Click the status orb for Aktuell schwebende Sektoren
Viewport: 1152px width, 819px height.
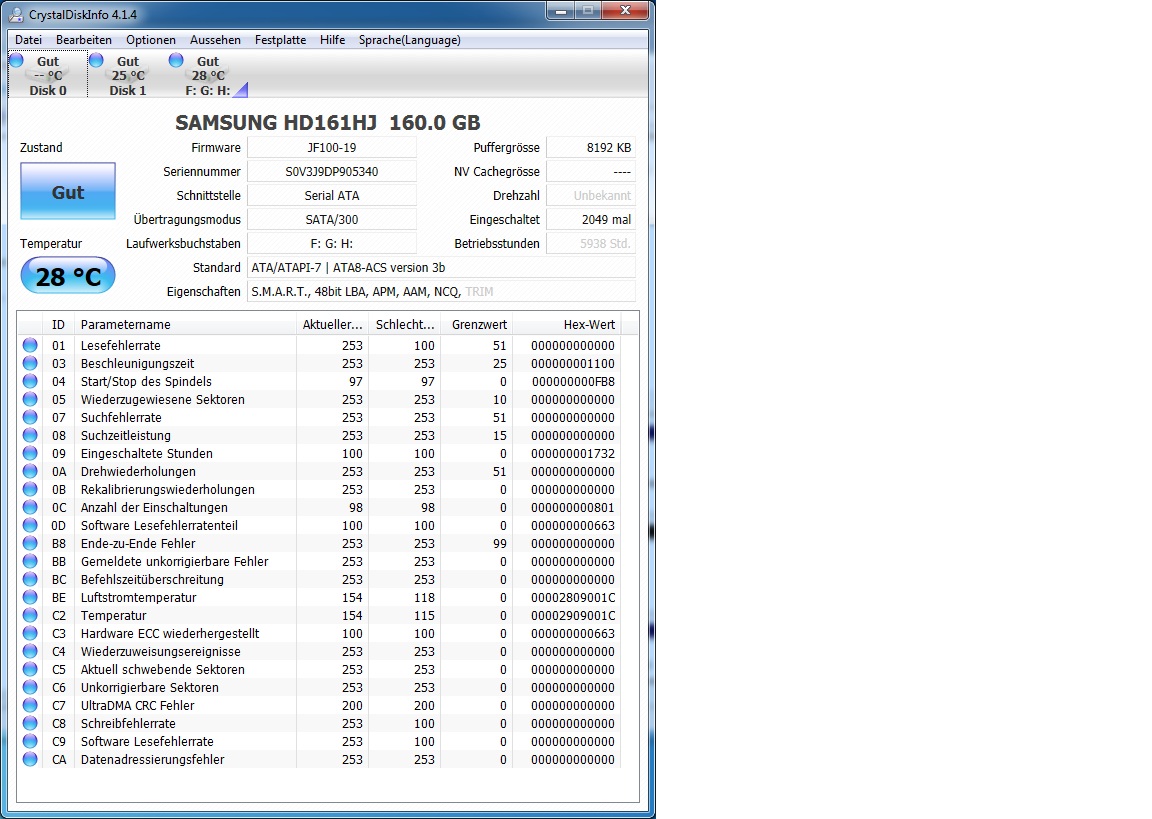[x=30, y=669]
